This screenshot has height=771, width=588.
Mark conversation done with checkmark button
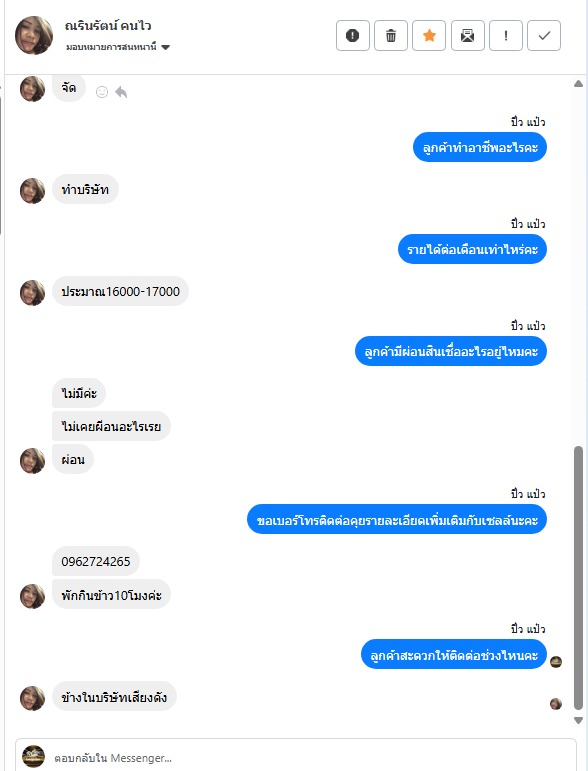point(544,35)
